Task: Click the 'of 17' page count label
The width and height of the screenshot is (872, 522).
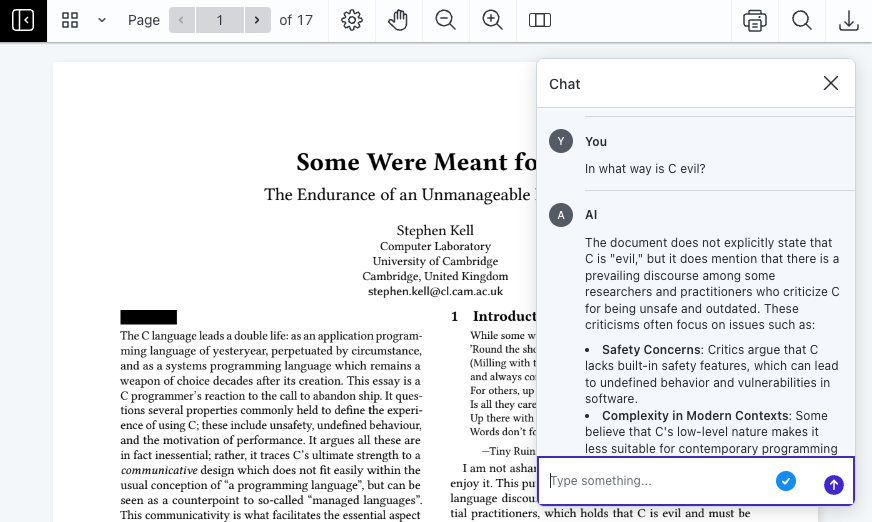Action: click(x=296, y=21)
